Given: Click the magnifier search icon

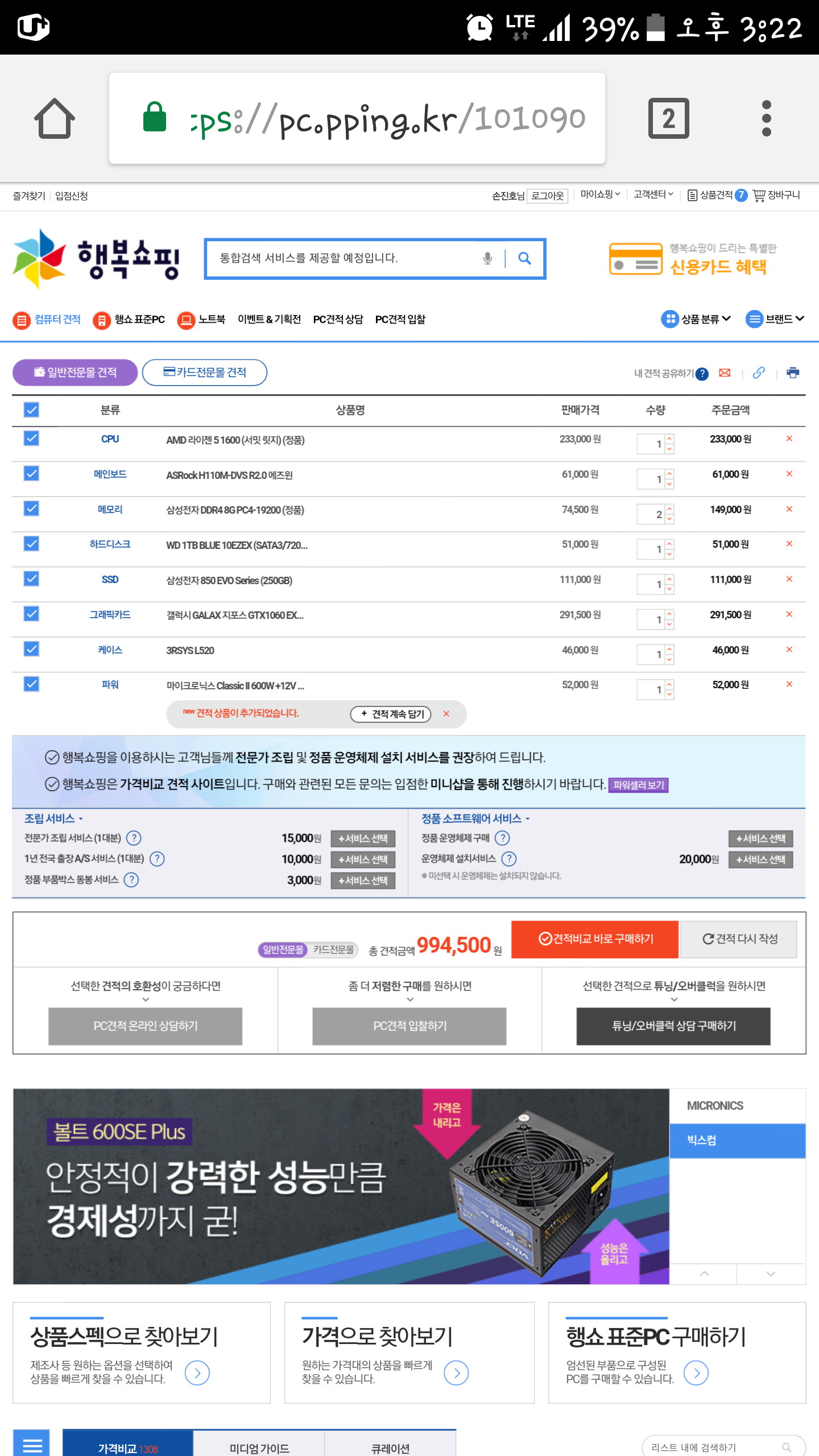Looking at the screenshot, I should 524,259.
